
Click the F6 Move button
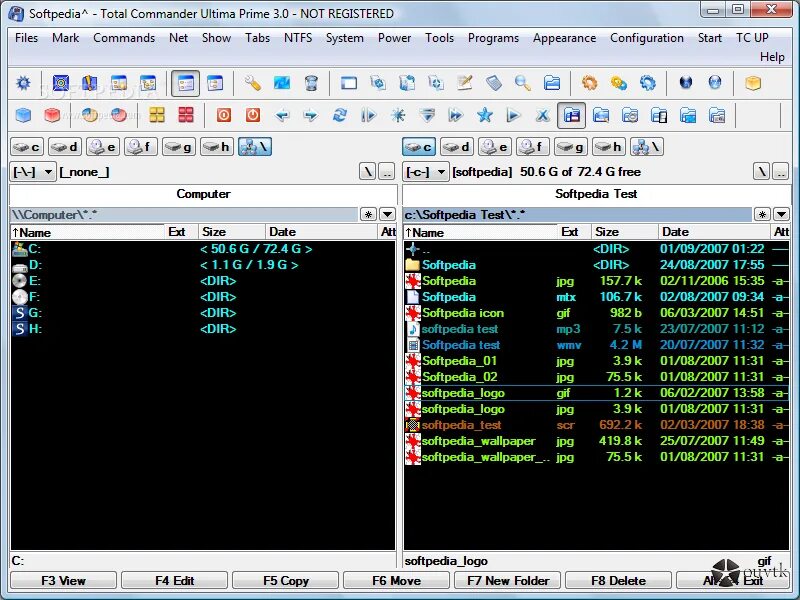pos(396,581)
